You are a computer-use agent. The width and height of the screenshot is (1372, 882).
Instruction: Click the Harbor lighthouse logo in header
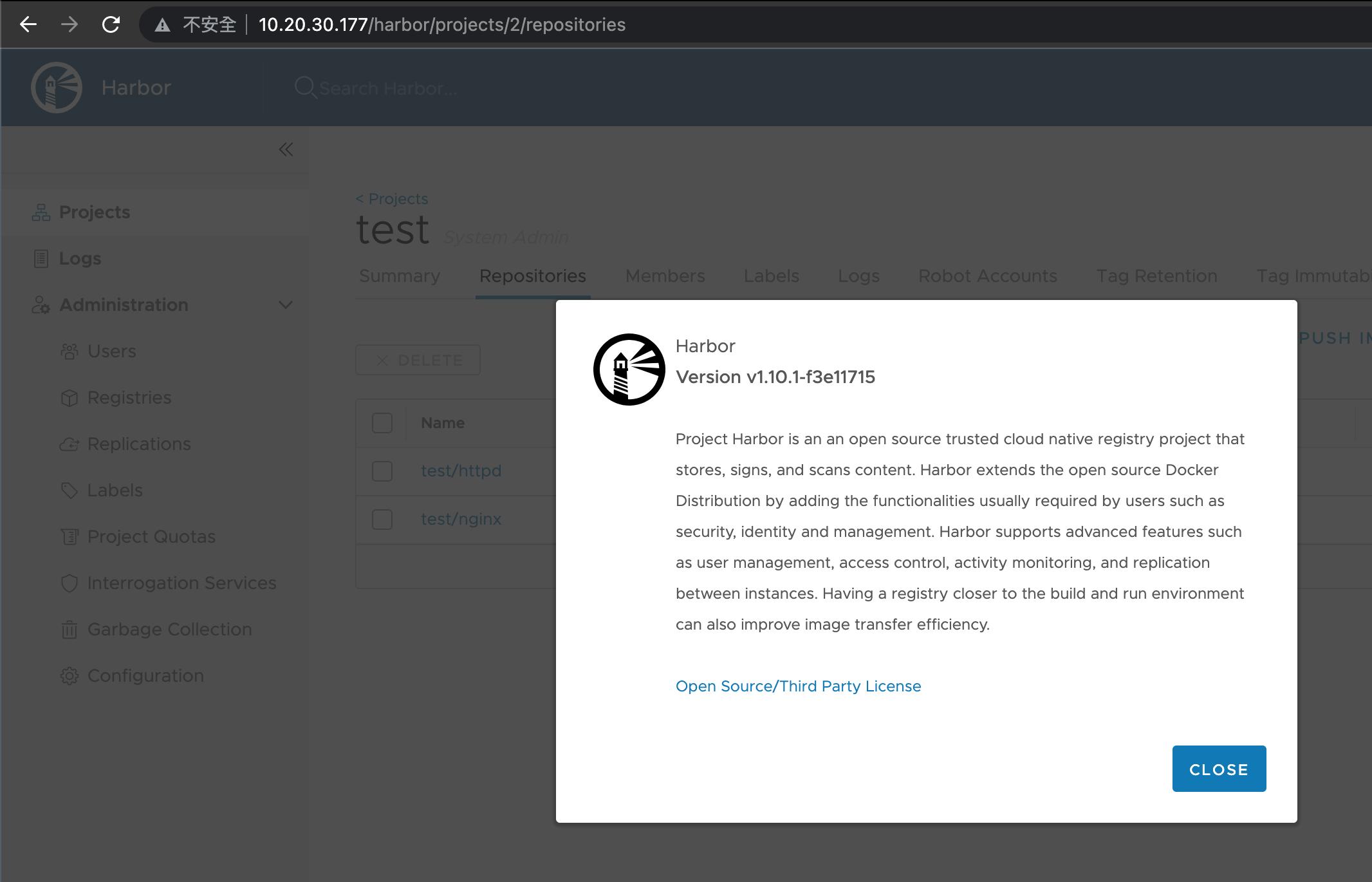(57, 88)
